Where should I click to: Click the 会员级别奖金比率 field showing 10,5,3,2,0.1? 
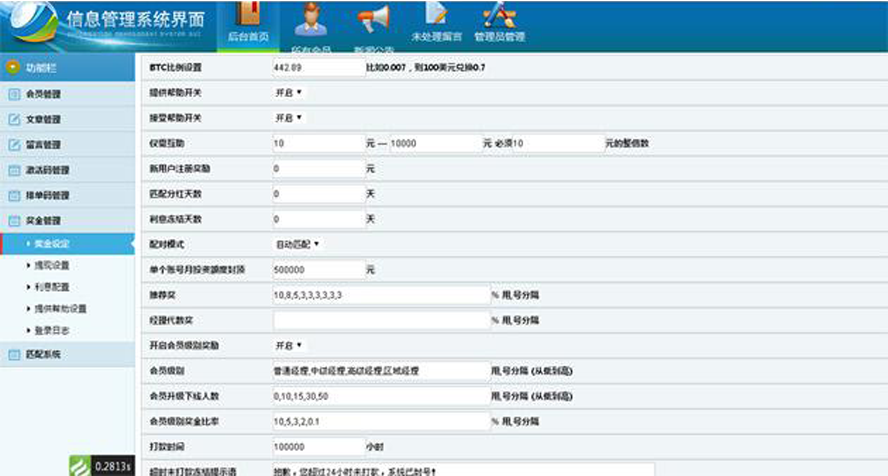point(381,421)
